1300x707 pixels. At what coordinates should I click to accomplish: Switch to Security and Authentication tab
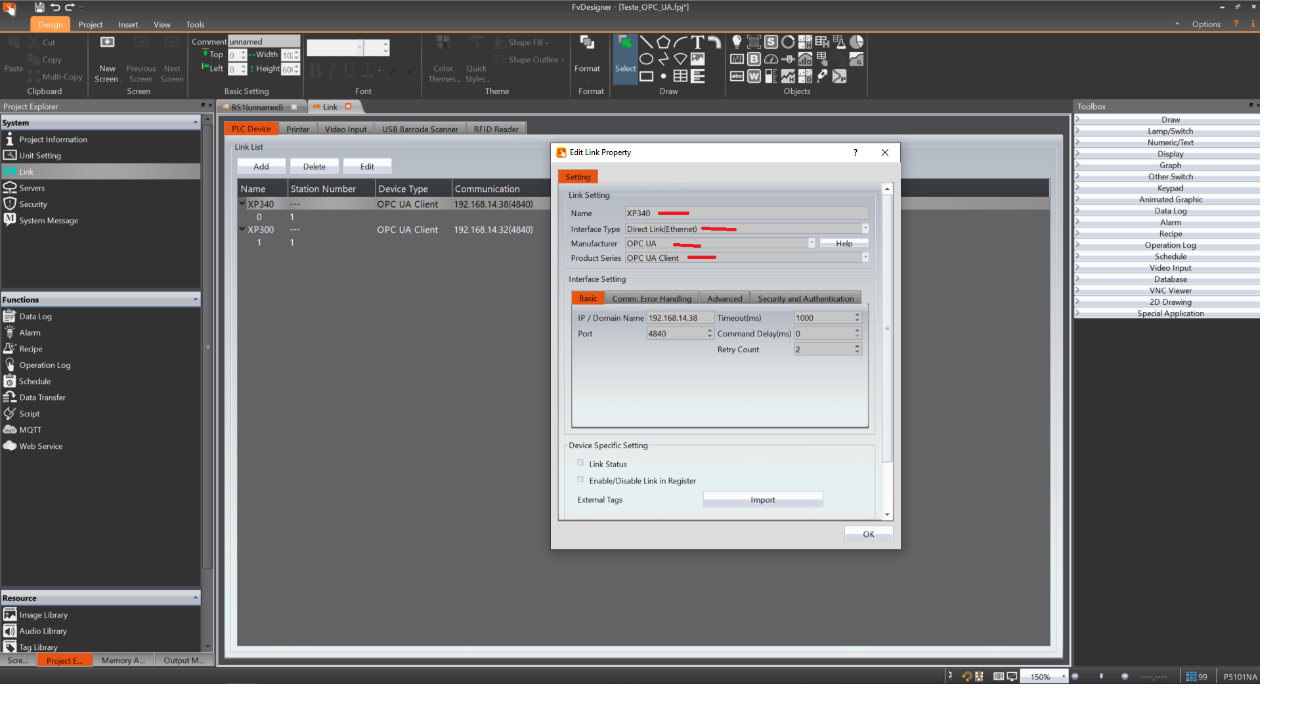click(805, 298)
